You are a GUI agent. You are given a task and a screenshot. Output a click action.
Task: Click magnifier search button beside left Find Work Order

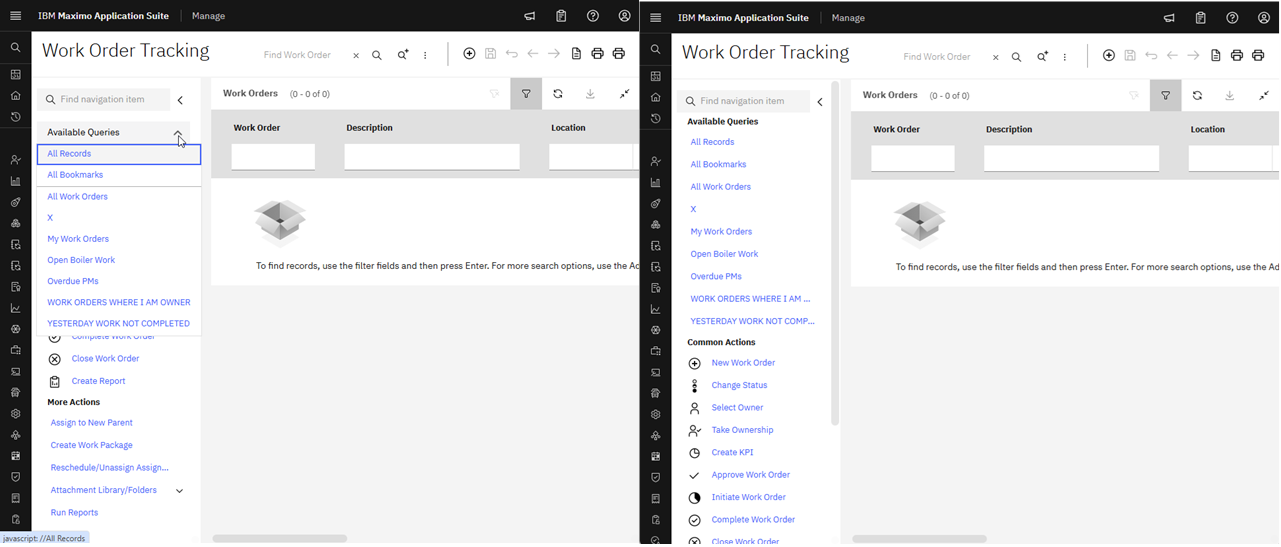(377, 55)
